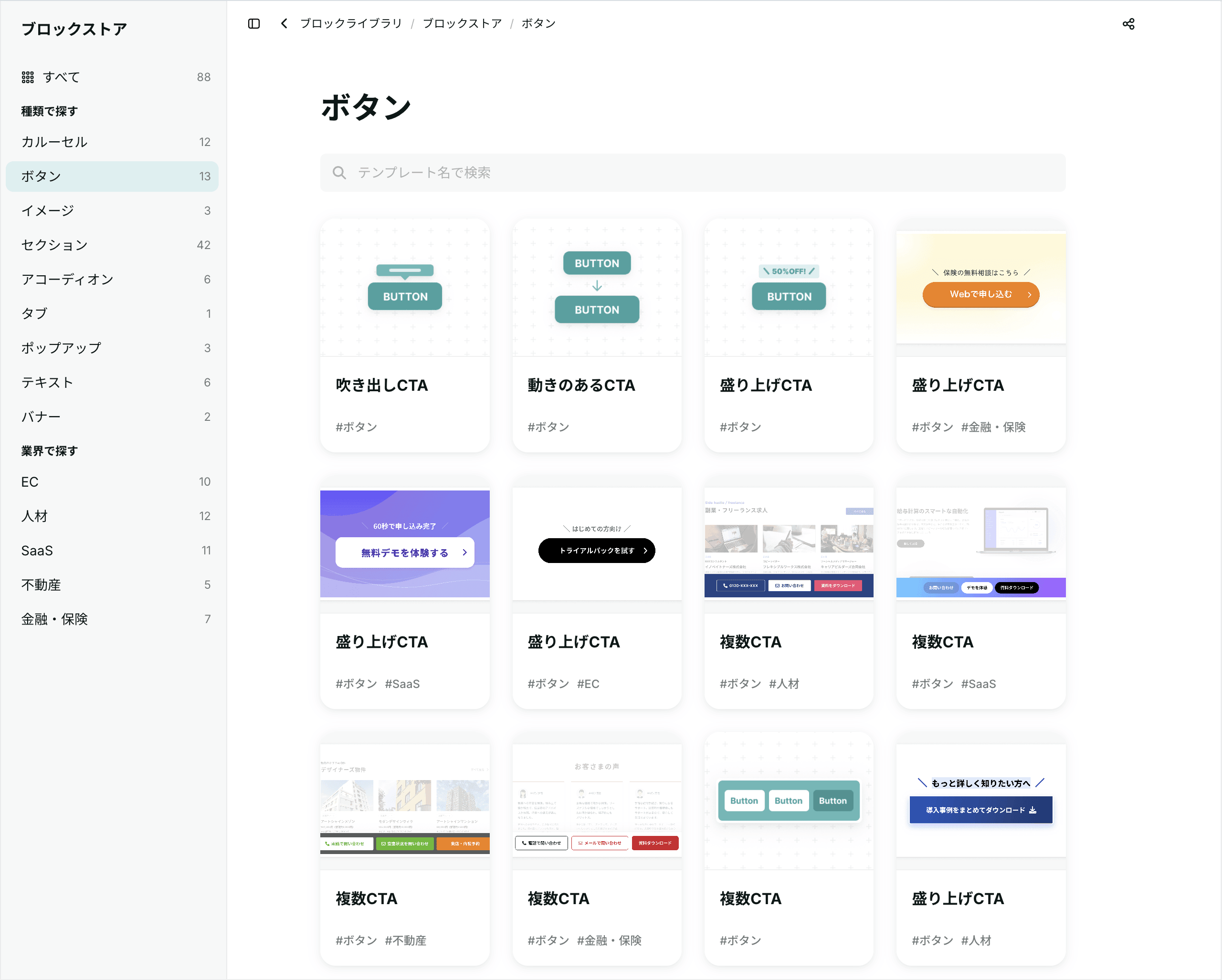
Task: Filter by 金融・保険 industry
Action: click(x=54, y=619)
